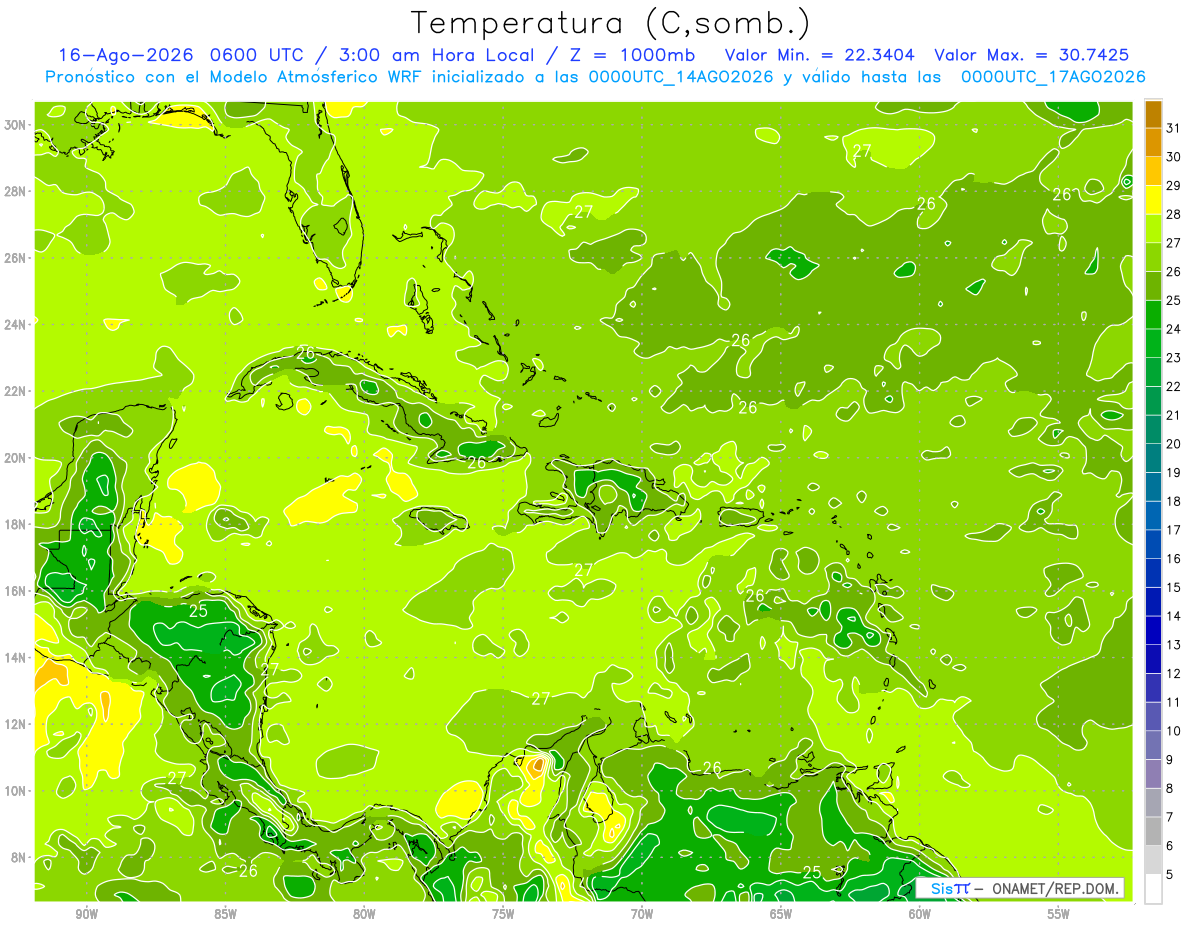The image size is (1200, 927).
Task: Click the '5' label on the color scale
Action: click(x=1170, y=875)
